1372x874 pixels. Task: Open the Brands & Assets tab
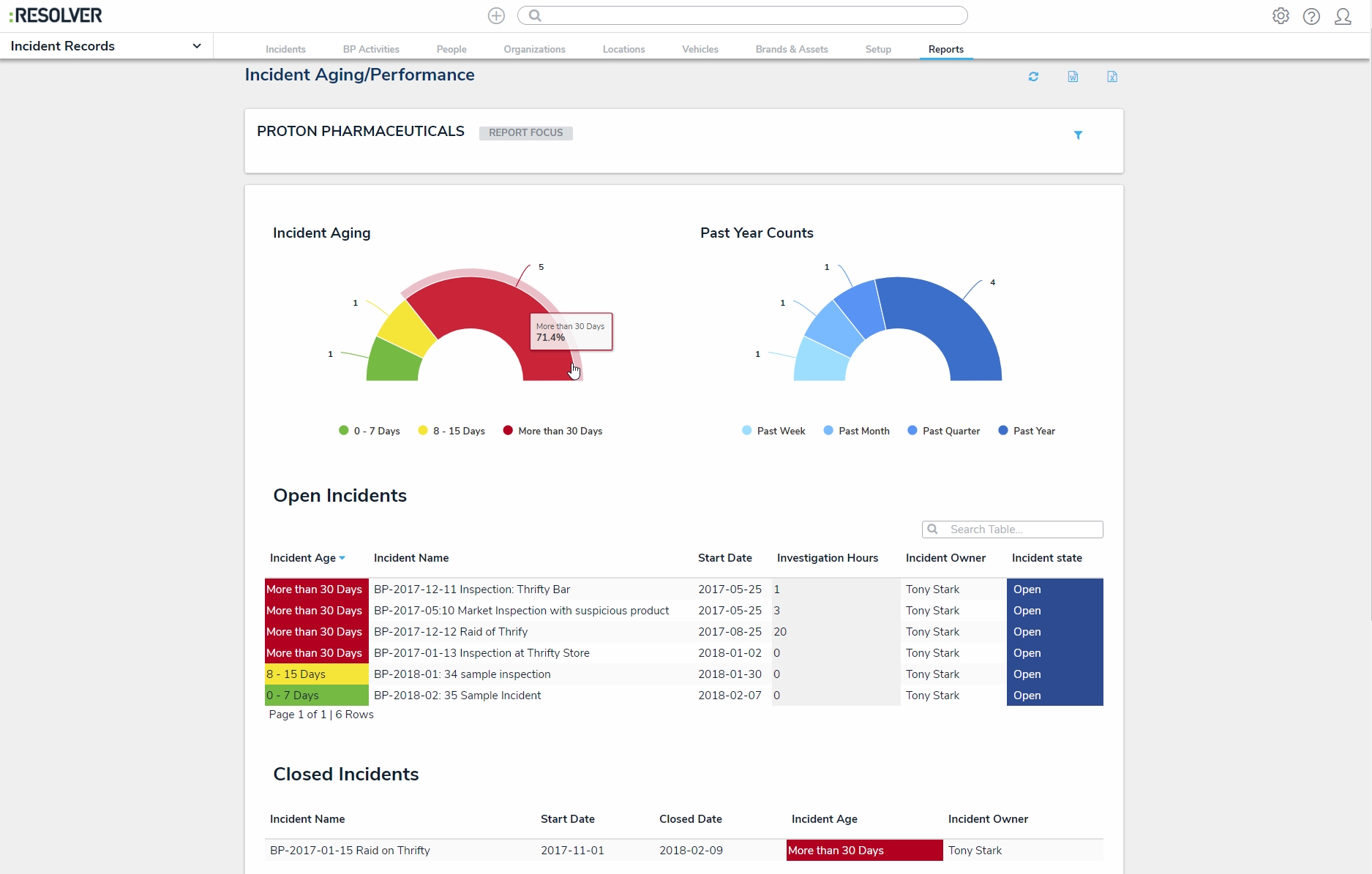click(x=791, y=49)
